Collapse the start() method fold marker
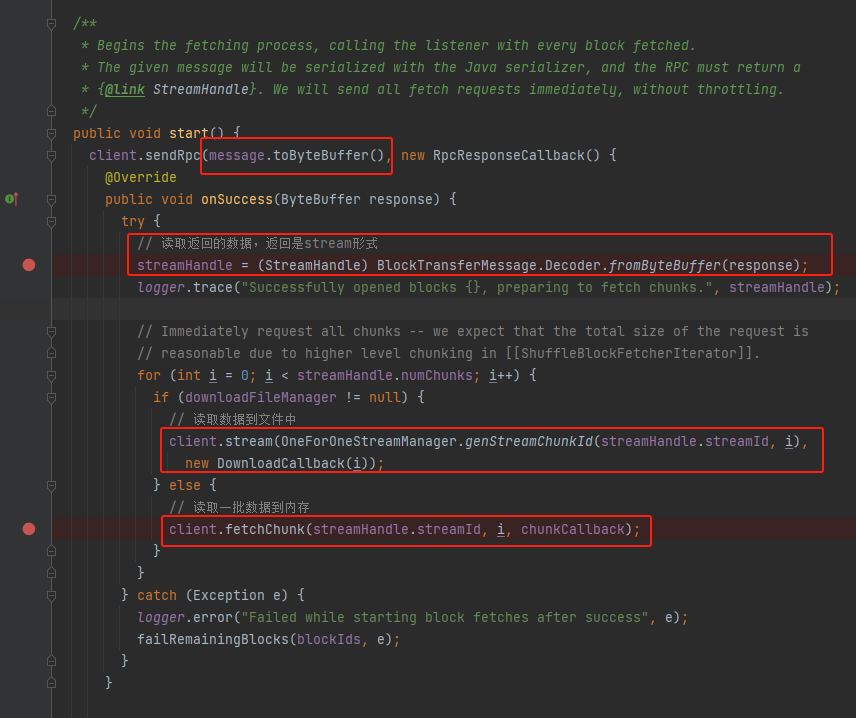856x718 pixels. pos(51,133)
